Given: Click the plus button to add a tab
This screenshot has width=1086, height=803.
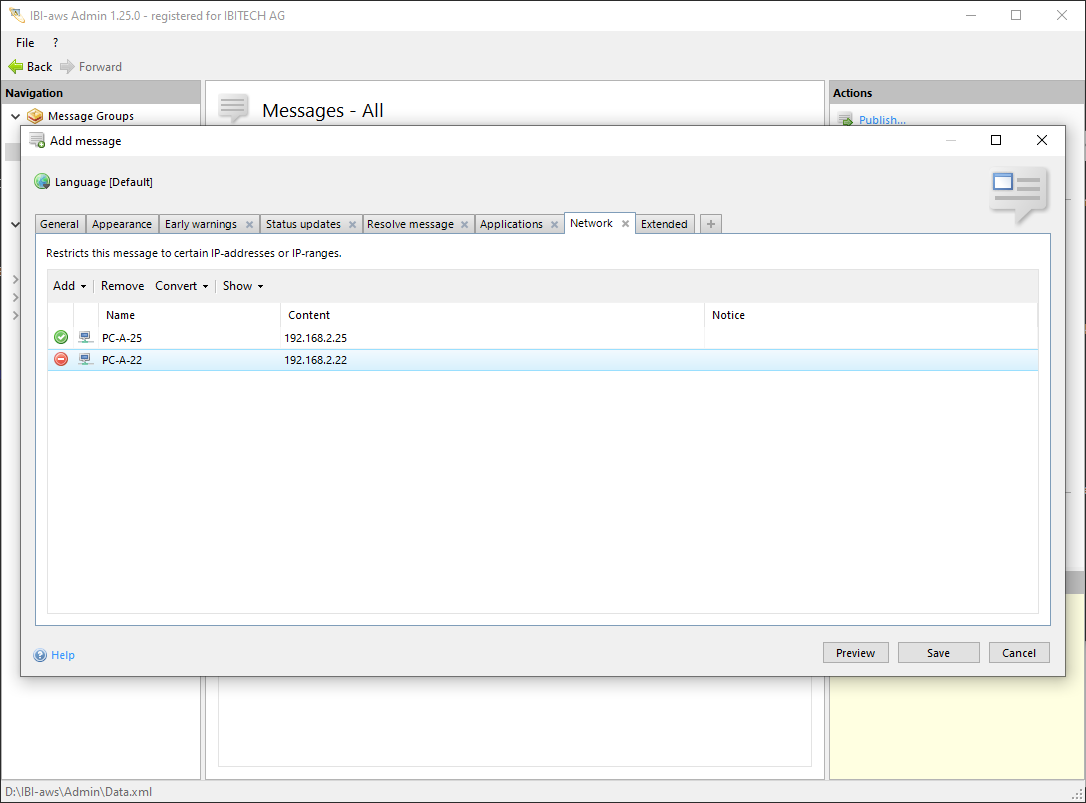Looking at the screenshot, I should point(710,224).
